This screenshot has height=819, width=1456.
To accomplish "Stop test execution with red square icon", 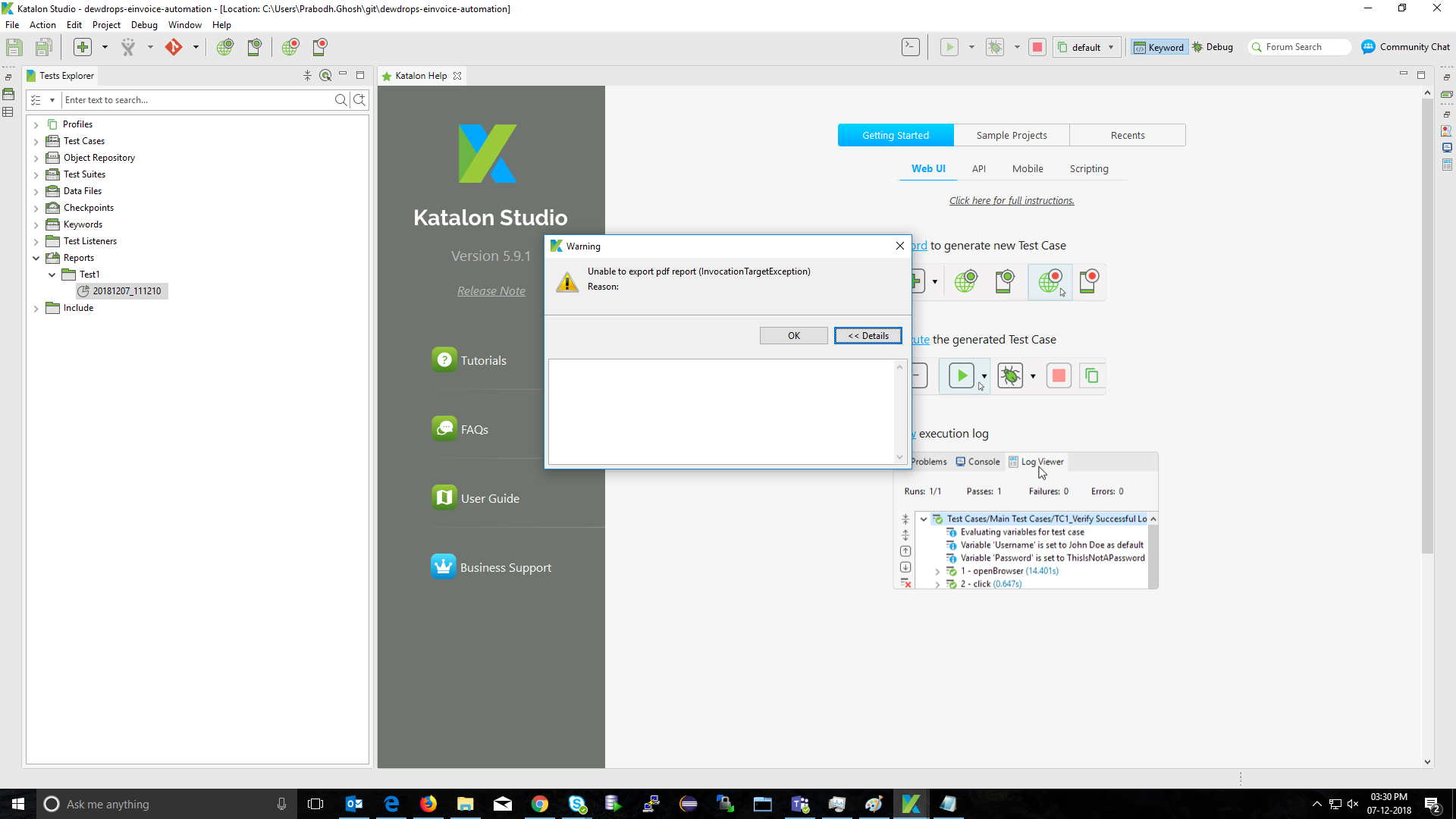I will click(x=1037, y=46).
